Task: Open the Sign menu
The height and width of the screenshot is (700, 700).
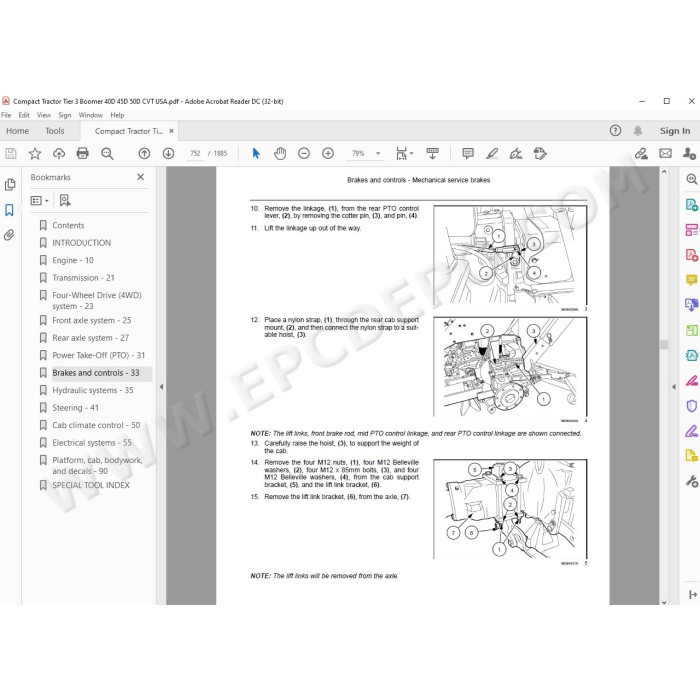Action: pos(65,115)
